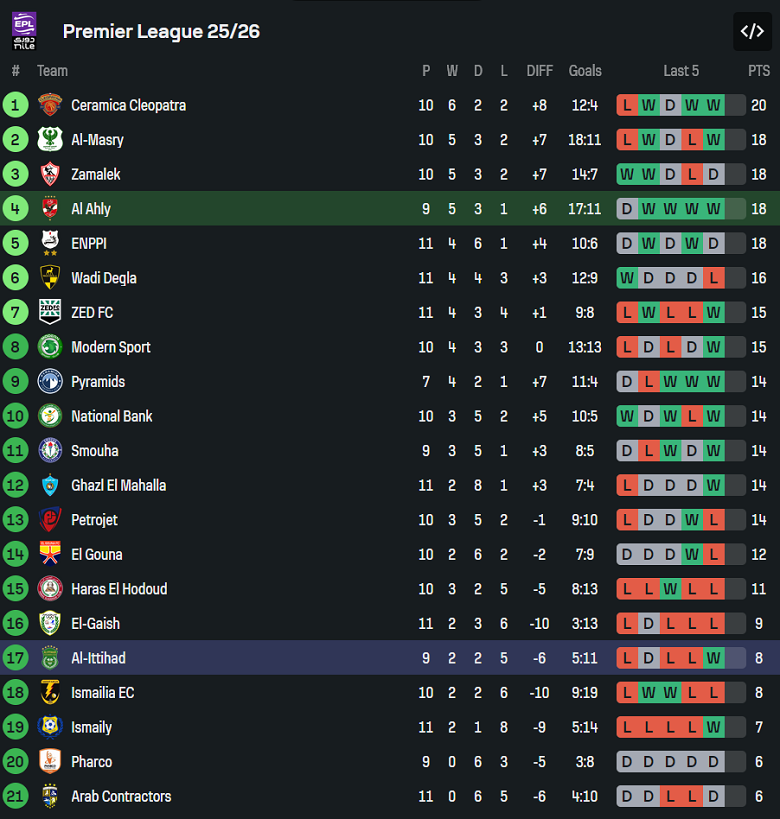This screenshot has height=819, width=780.
Task: Click position badge number 17
Action: [x=15, y=658]
